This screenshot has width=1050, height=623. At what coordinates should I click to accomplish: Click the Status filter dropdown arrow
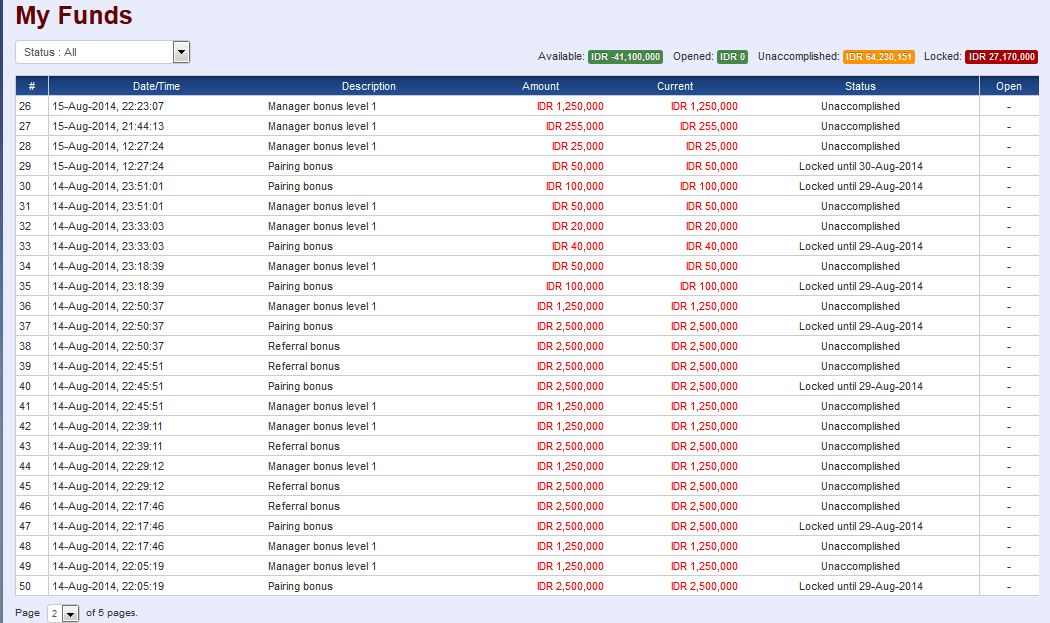click(x=181, y=52)
